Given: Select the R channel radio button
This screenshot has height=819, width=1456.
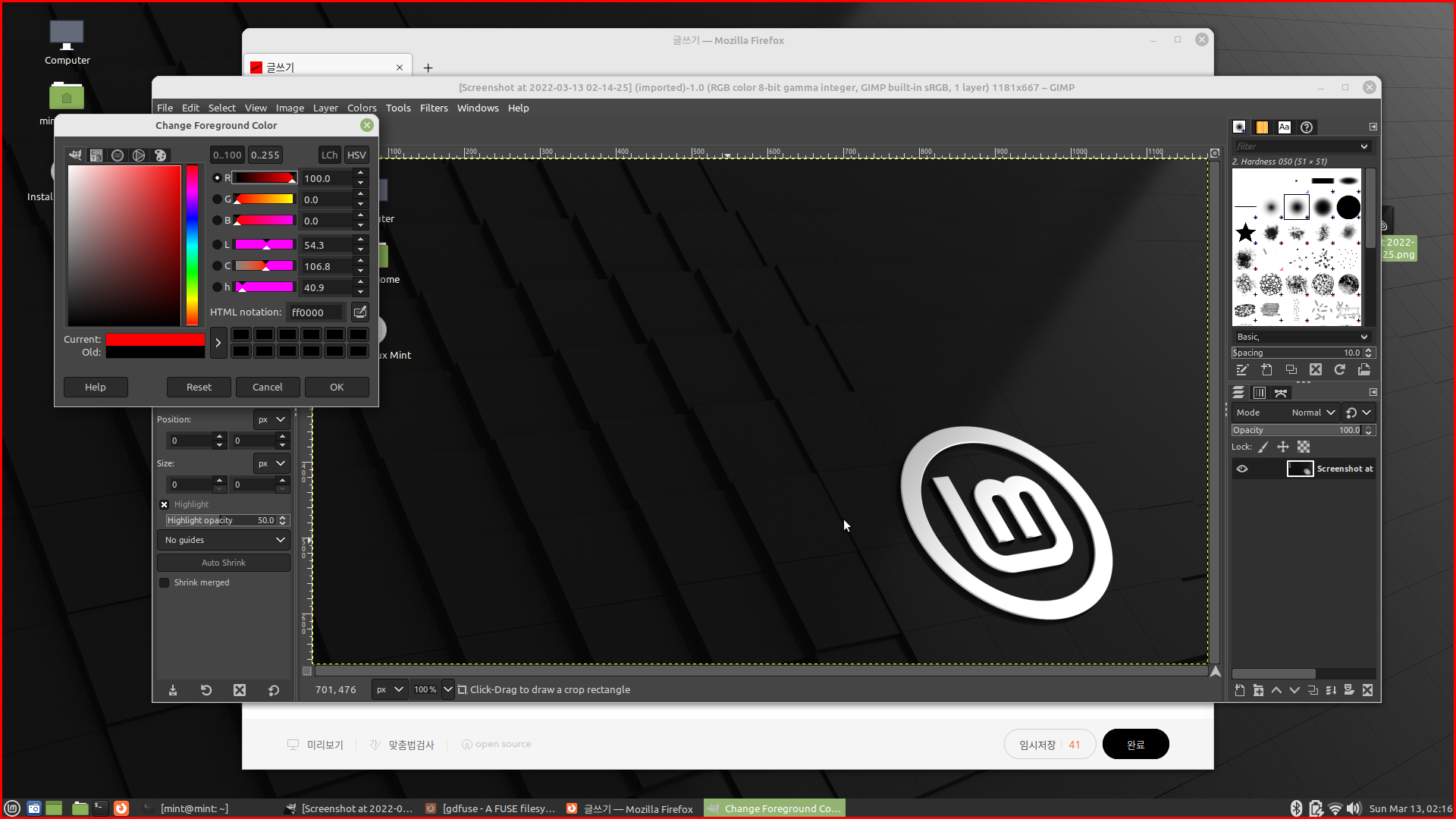Looking at the screenshot, I should pyautogui.click(x=217, y=178).
